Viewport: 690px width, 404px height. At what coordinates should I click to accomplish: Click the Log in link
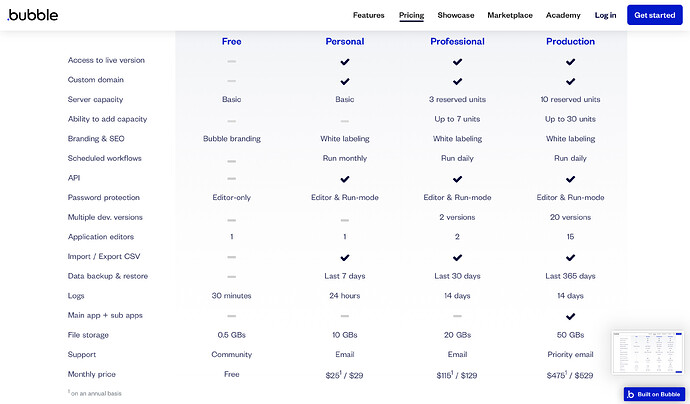[605, 15]
